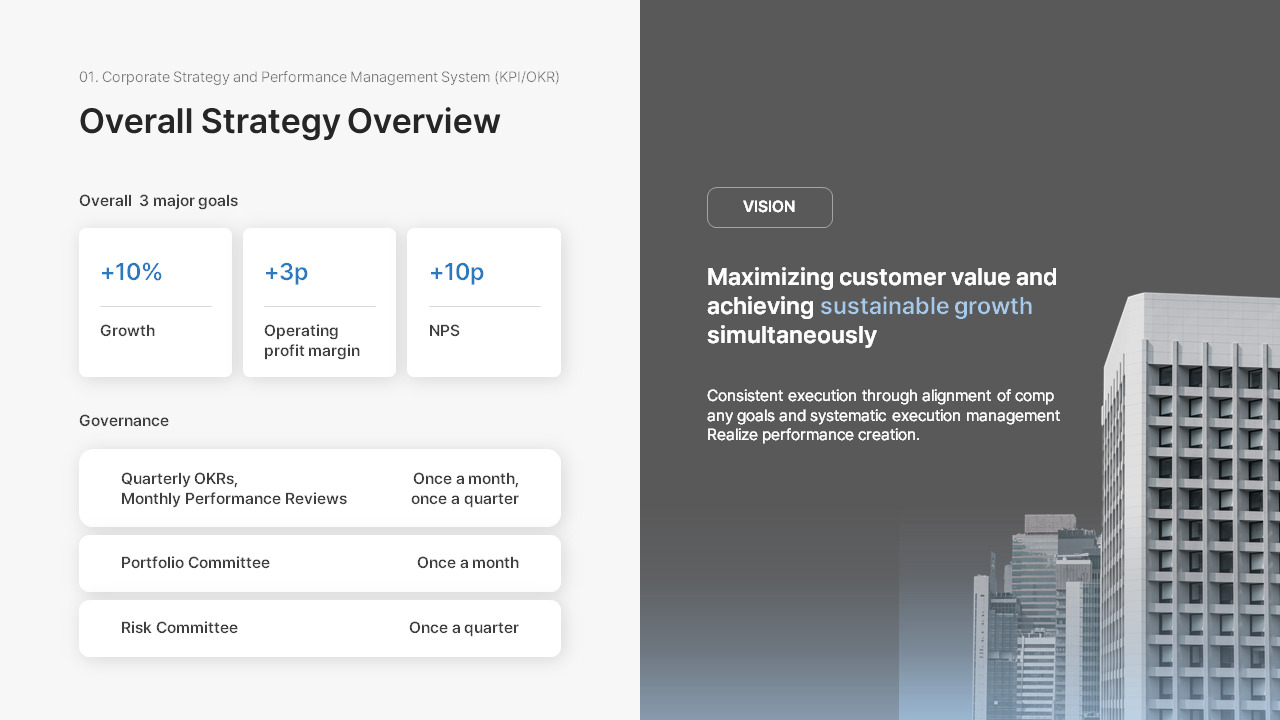Click the Corporate Strategy section breadcrumb text
Image resolution: width=1280 pixels, height=720 pixels.
pos(319,77)
